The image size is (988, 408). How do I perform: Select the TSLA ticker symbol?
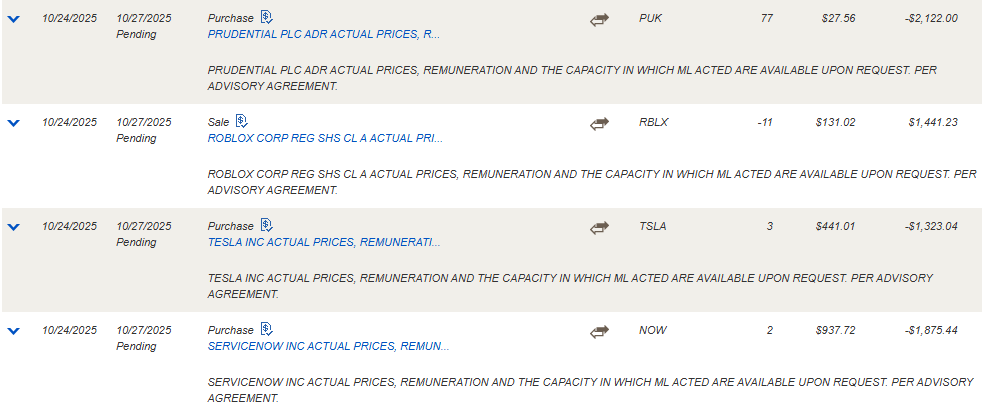[x=652, y=226]
